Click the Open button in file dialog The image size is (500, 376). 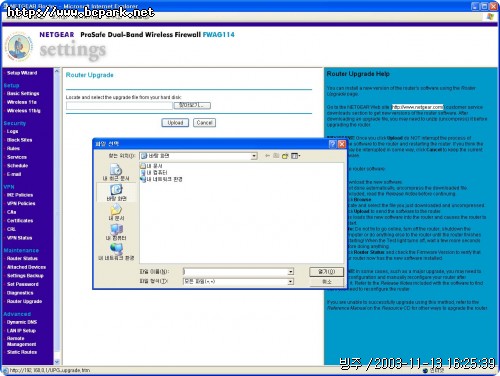[x=326, y=272]
